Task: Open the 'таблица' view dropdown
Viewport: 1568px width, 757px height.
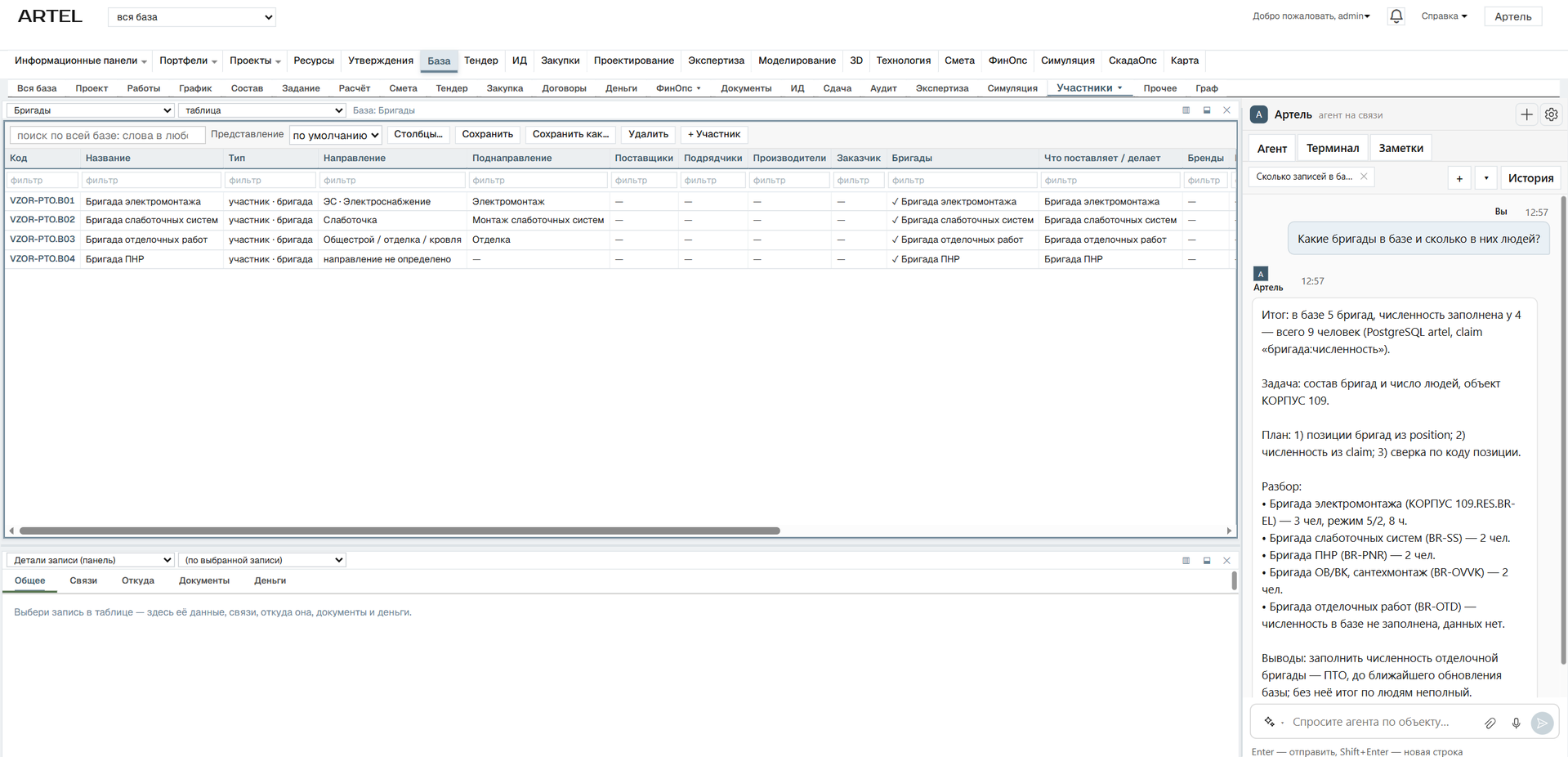Action: (262, 110)
